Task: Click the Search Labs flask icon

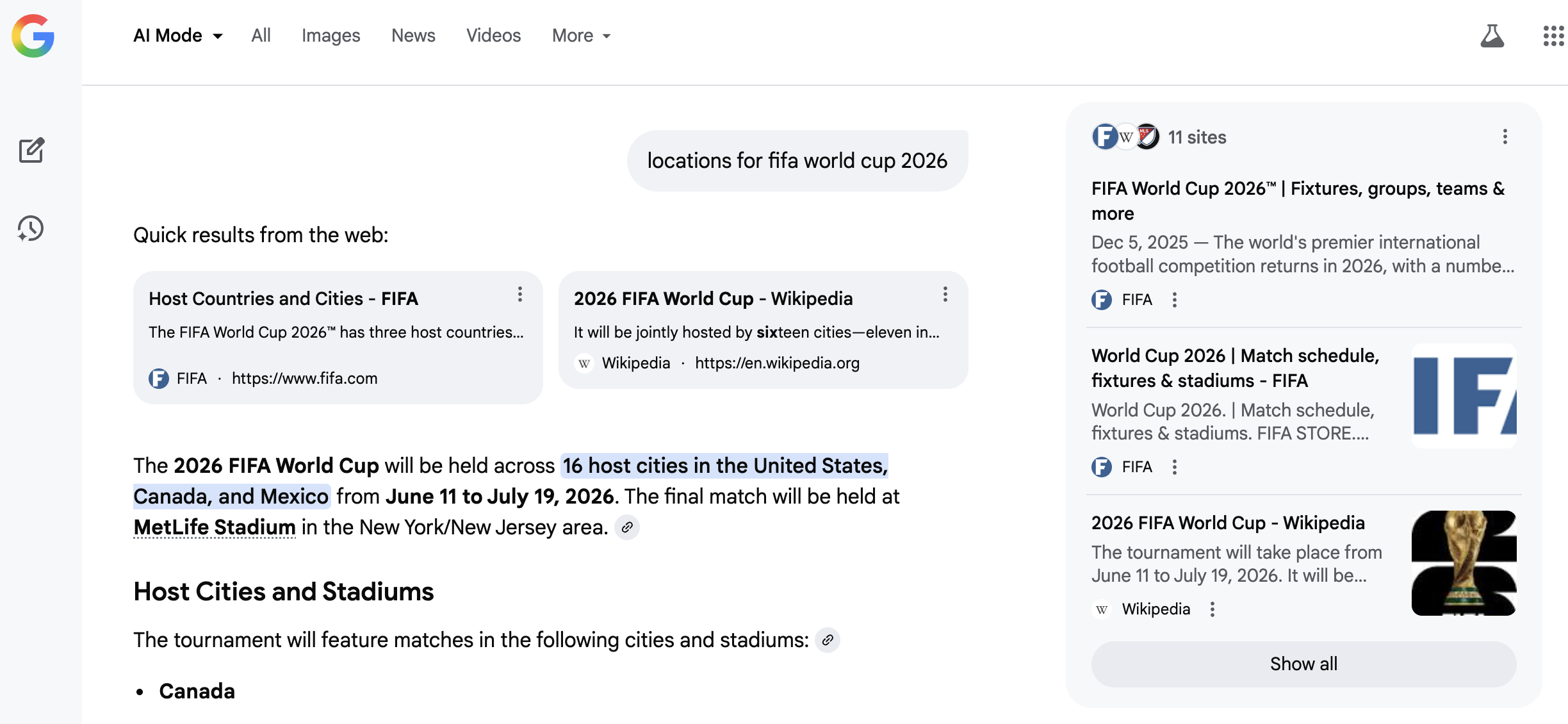Action: coord(1492,37)
